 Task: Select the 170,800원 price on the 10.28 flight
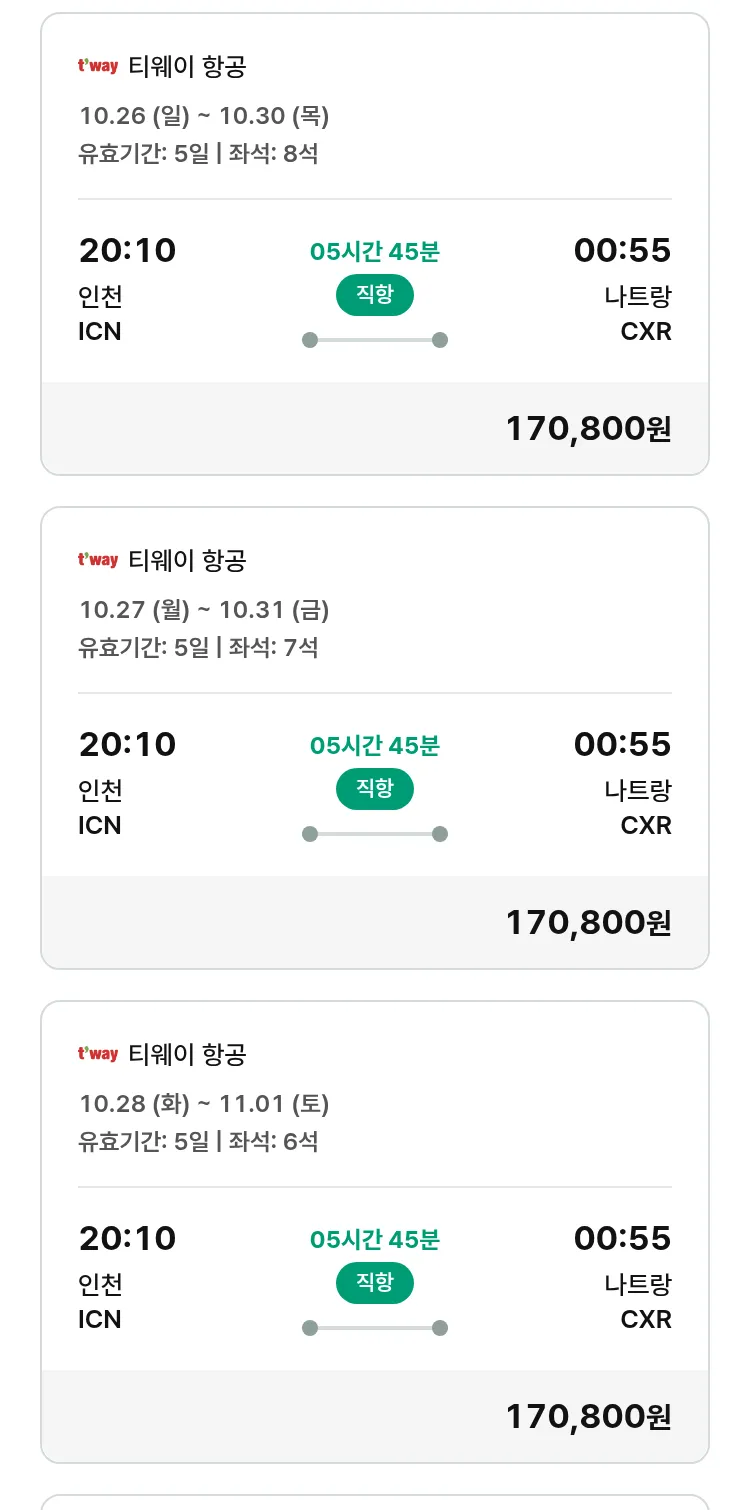588,1417
